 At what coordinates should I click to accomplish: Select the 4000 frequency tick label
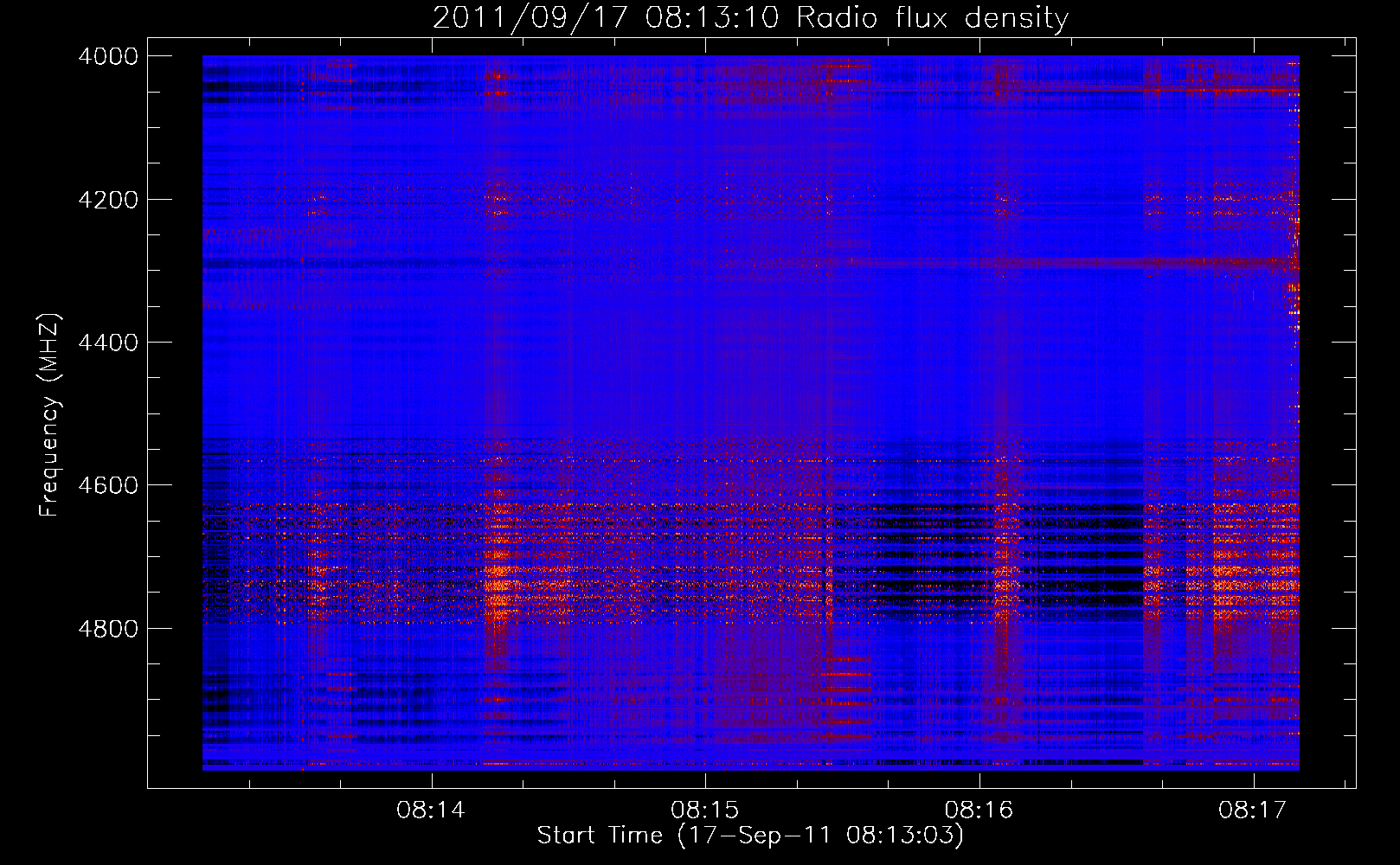[108, 56]
